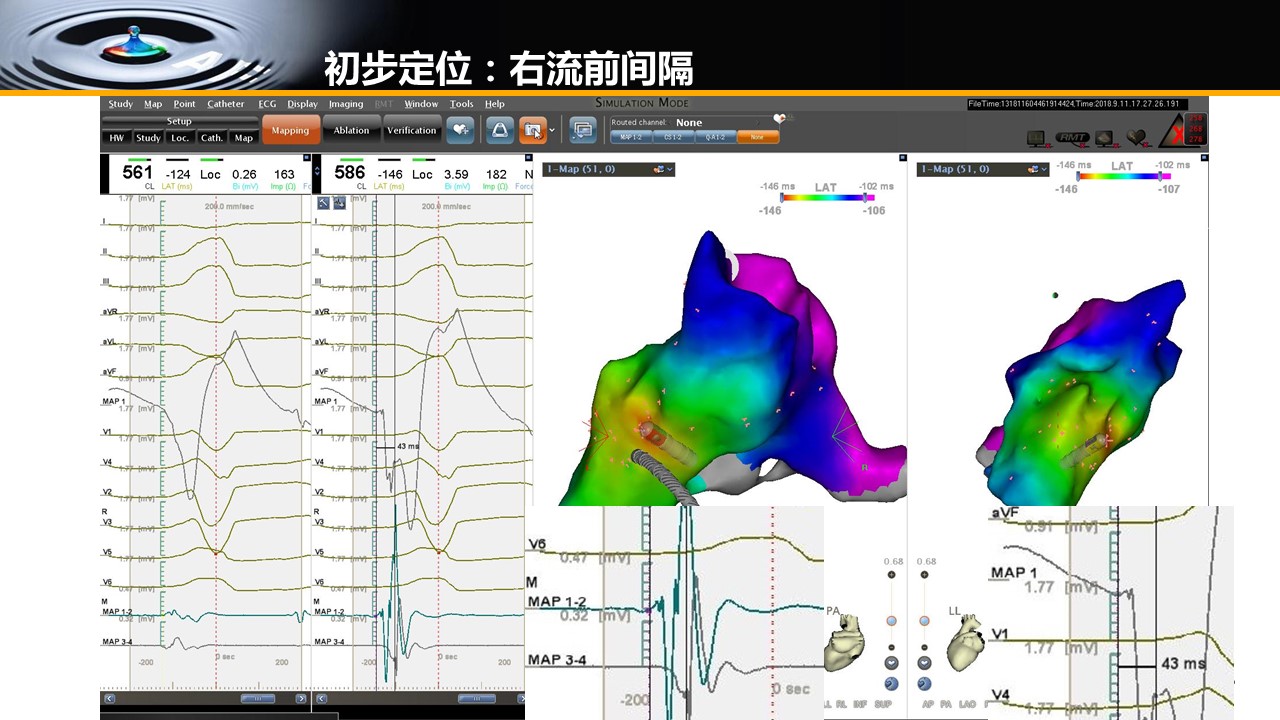Click the window layout toolbar icon
The image size is (1280, 720).
coord(582,130)
